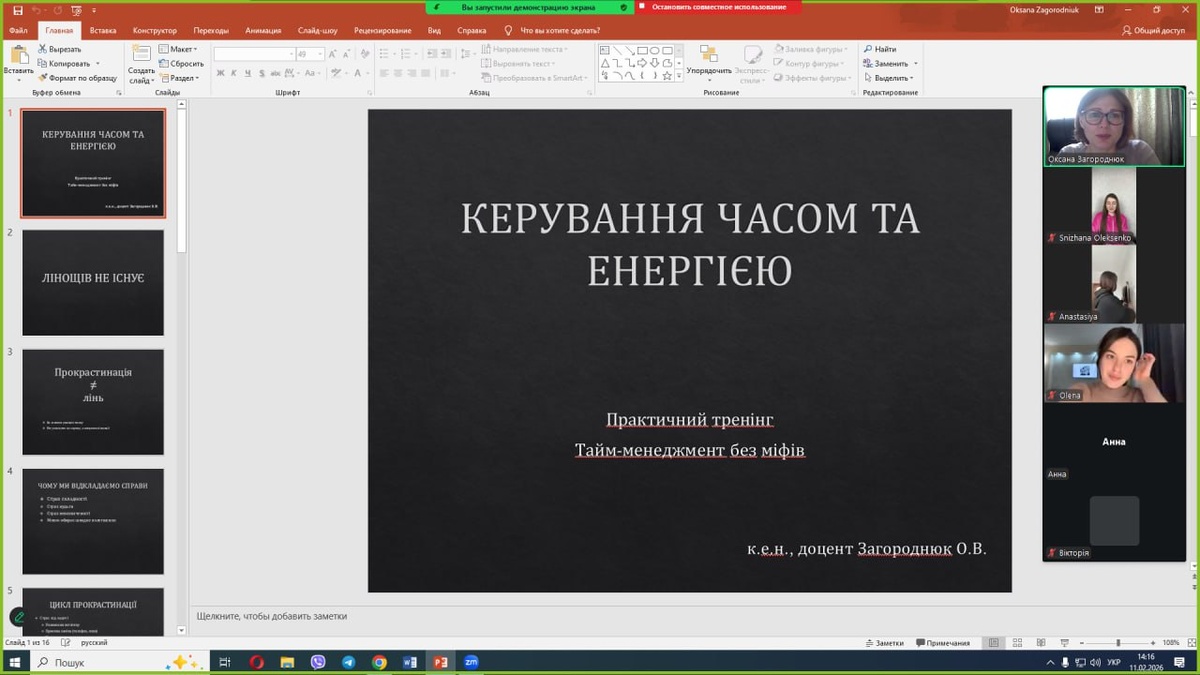Click the Find (Найти) magnifier icon
The image size is (1200, 675).
pos(867,49)
